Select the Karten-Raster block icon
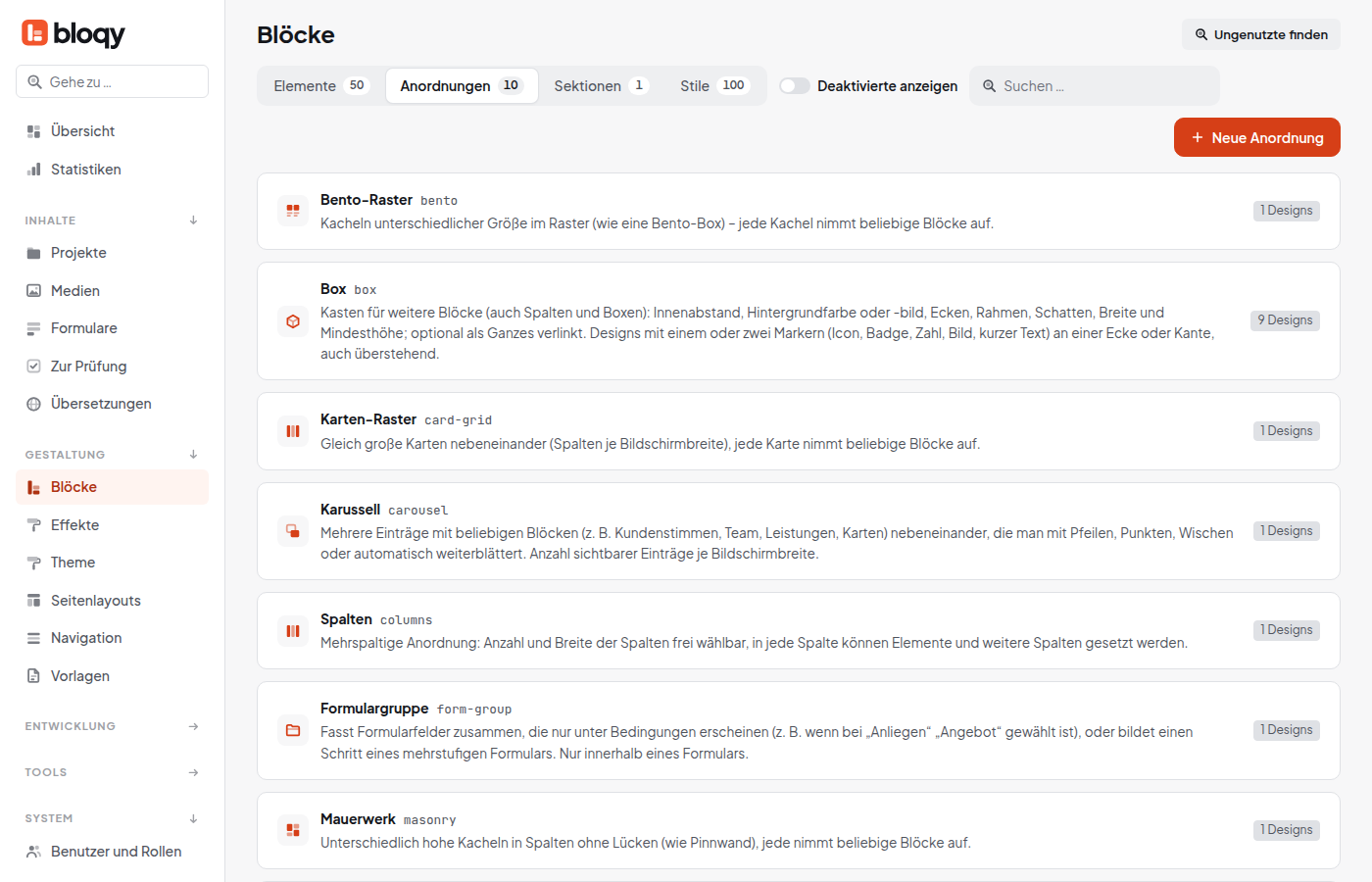Image resolution: width=1372 pixels, height=882 pixels. coord(293,431)
